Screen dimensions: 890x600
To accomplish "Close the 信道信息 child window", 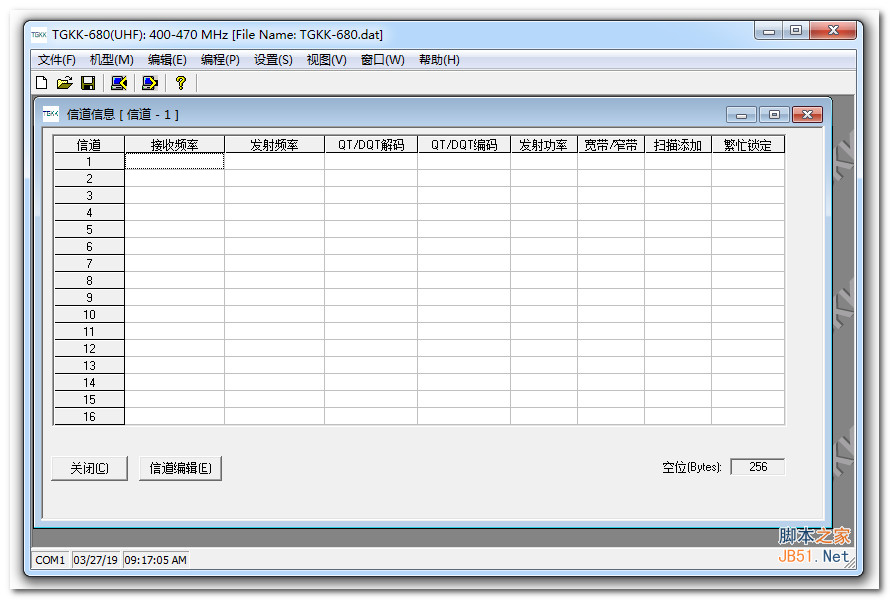I will 807,115.
